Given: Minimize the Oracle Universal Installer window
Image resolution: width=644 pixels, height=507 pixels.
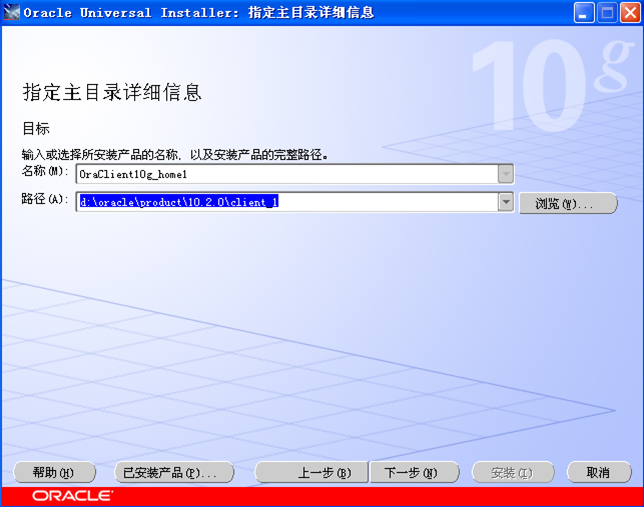Looking at the screenshot, I should 584,13.
